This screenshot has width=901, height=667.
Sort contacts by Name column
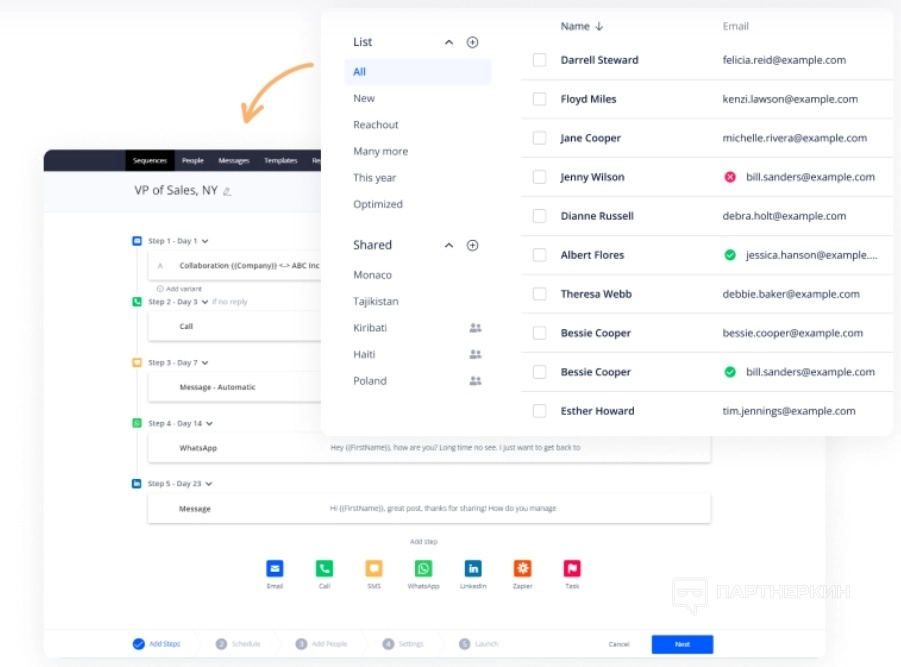tap(582, 26)
